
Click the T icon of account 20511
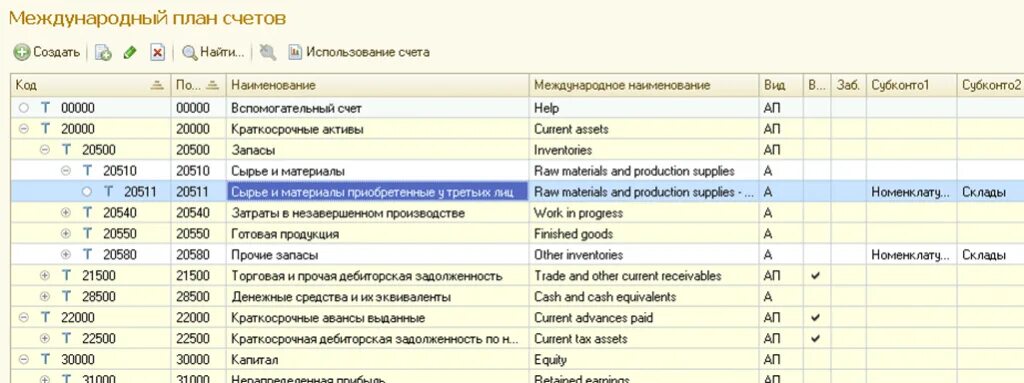coord(108,192)
